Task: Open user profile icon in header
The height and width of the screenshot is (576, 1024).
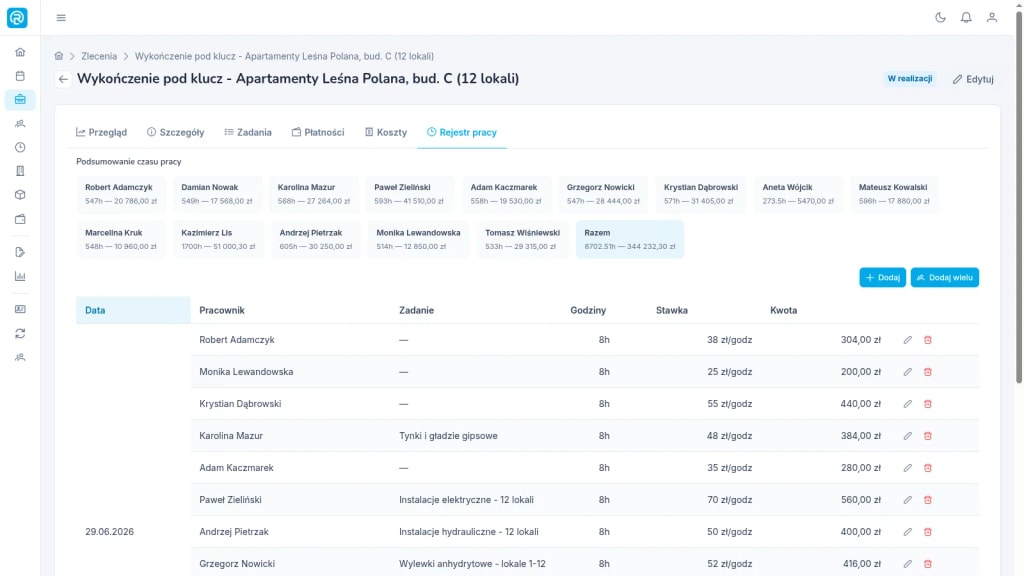Action: tap(991, 18)
